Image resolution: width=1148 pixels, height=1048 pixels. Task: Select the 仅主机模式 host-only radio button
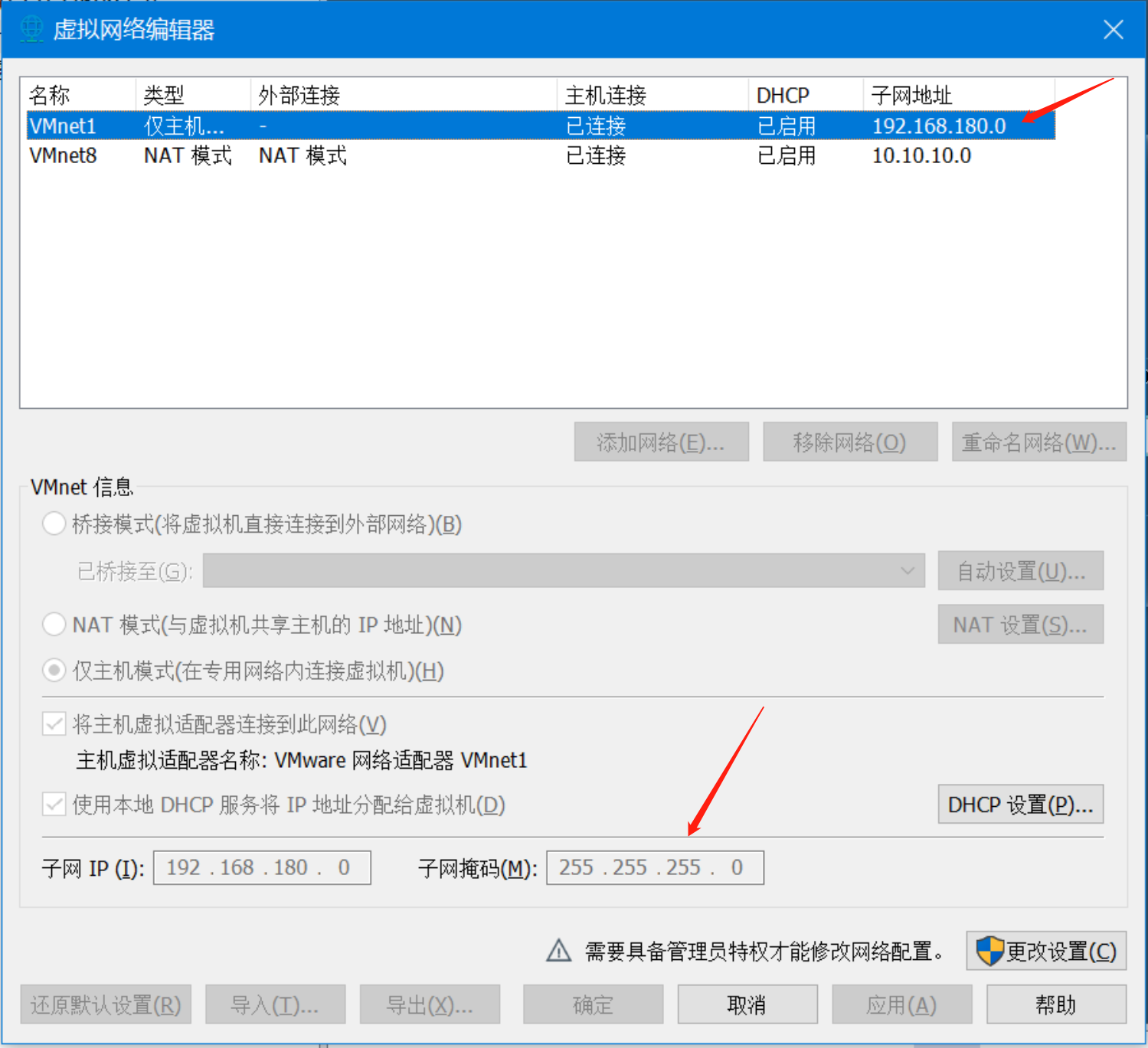coord(54,671)
